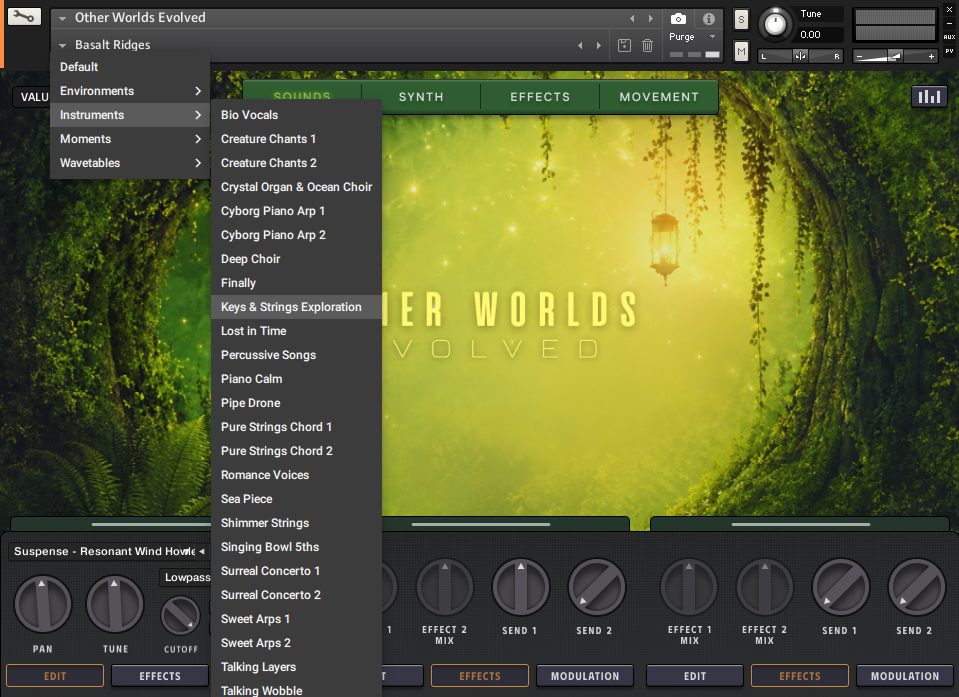Switch to the SYNTH tab
The height and width of the screenshot is (697, 959).
(x=421, y=97)
